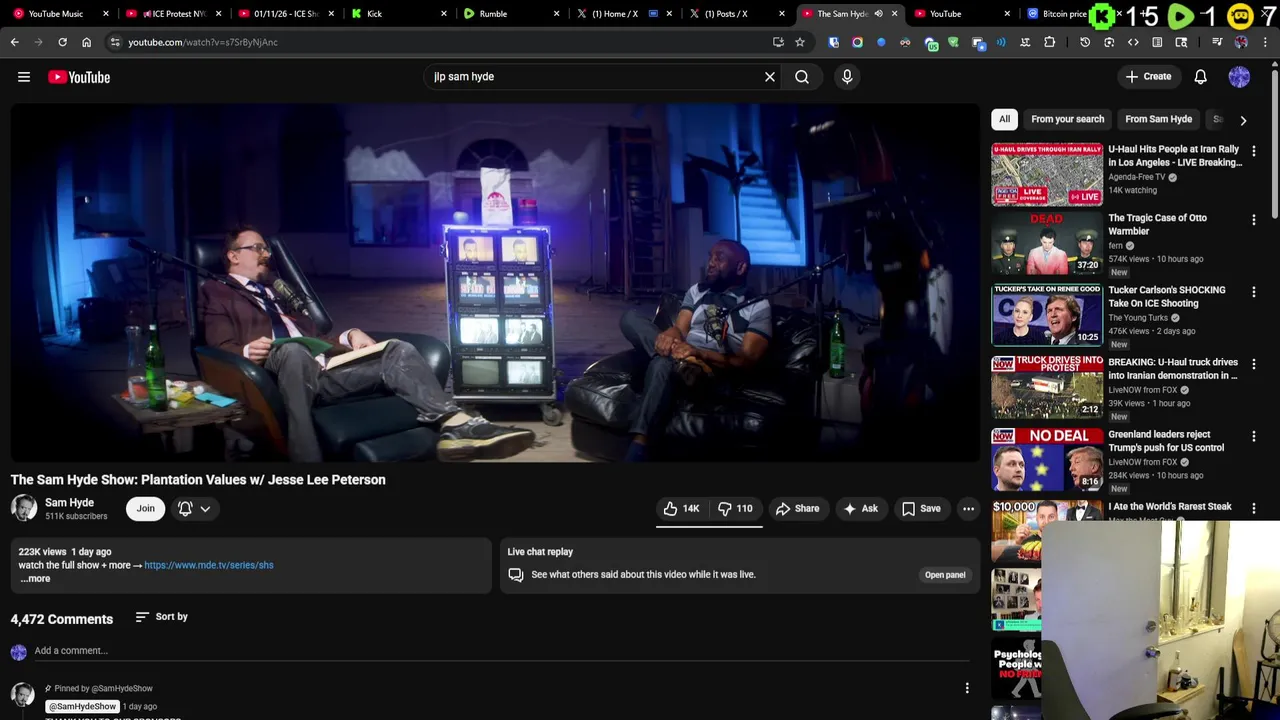
Task: Clear the search box text
Action: pos(770,77)
